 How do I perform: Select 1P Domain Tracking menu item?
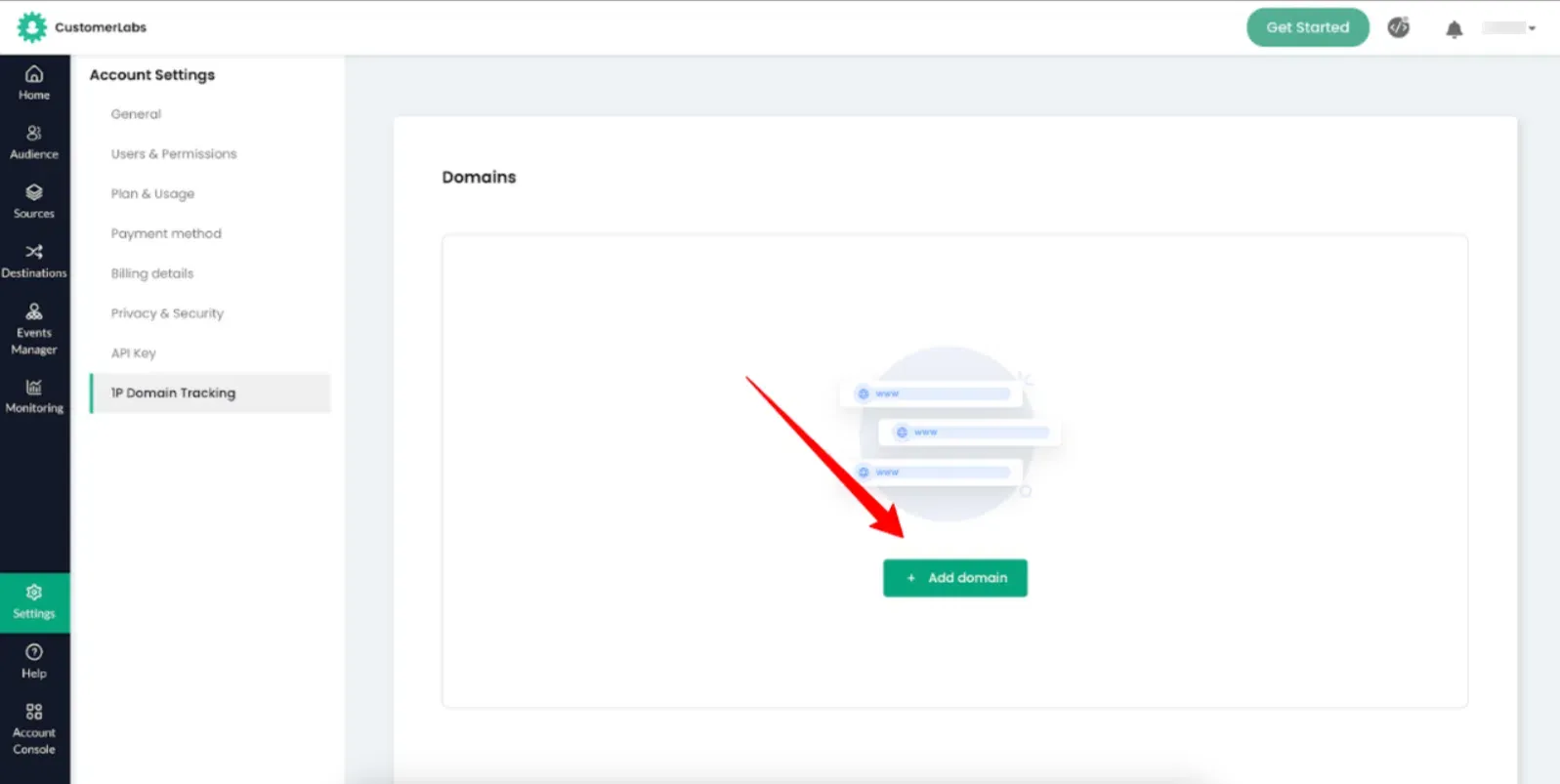(210, 393)
